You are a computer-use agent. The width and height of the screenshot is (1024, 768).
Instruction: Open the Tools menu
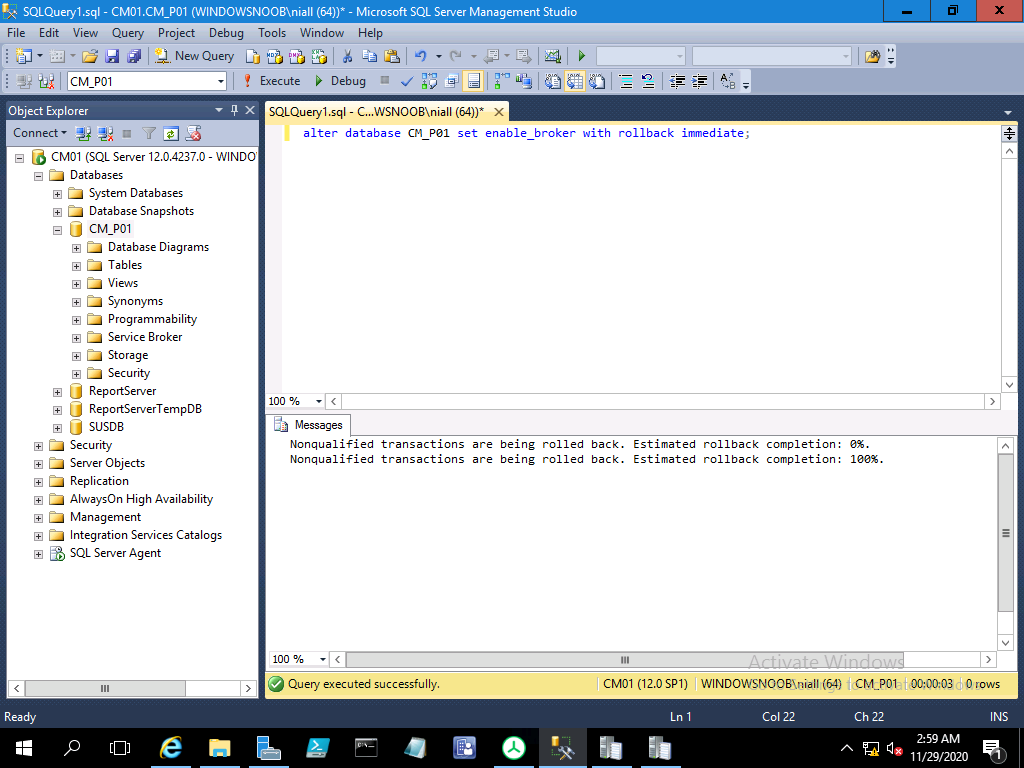pyautogui.click(x=272, y=33)
